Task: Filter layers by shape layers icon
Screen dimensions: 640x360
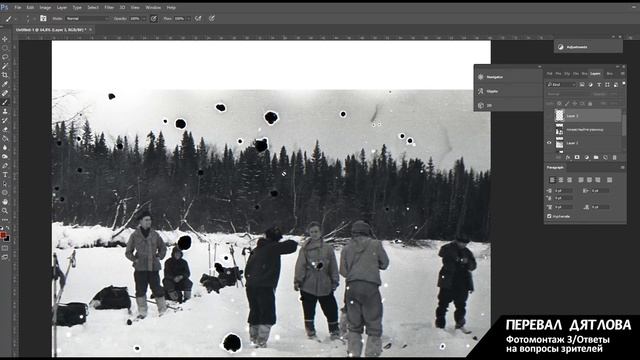Action: pyautogui.click(x=607, y=84)
